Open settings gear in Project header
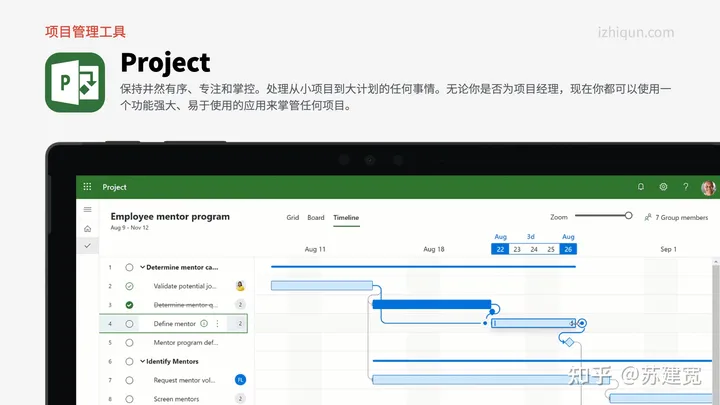This screenshot has width=720, height=405. (663, 186)
